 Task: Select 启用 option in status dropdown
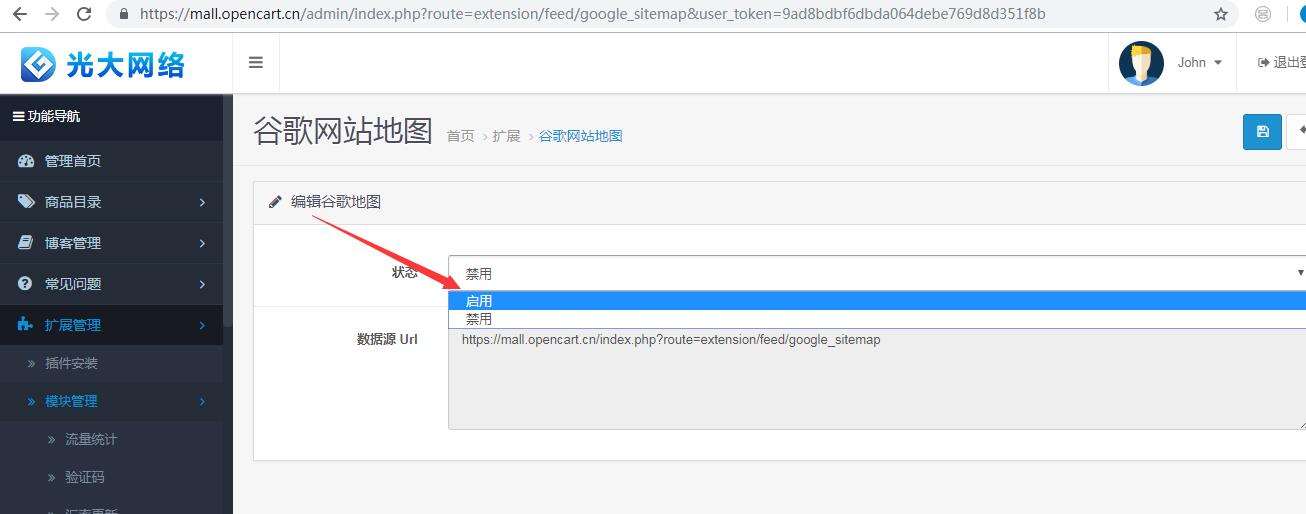click(478, 301)
